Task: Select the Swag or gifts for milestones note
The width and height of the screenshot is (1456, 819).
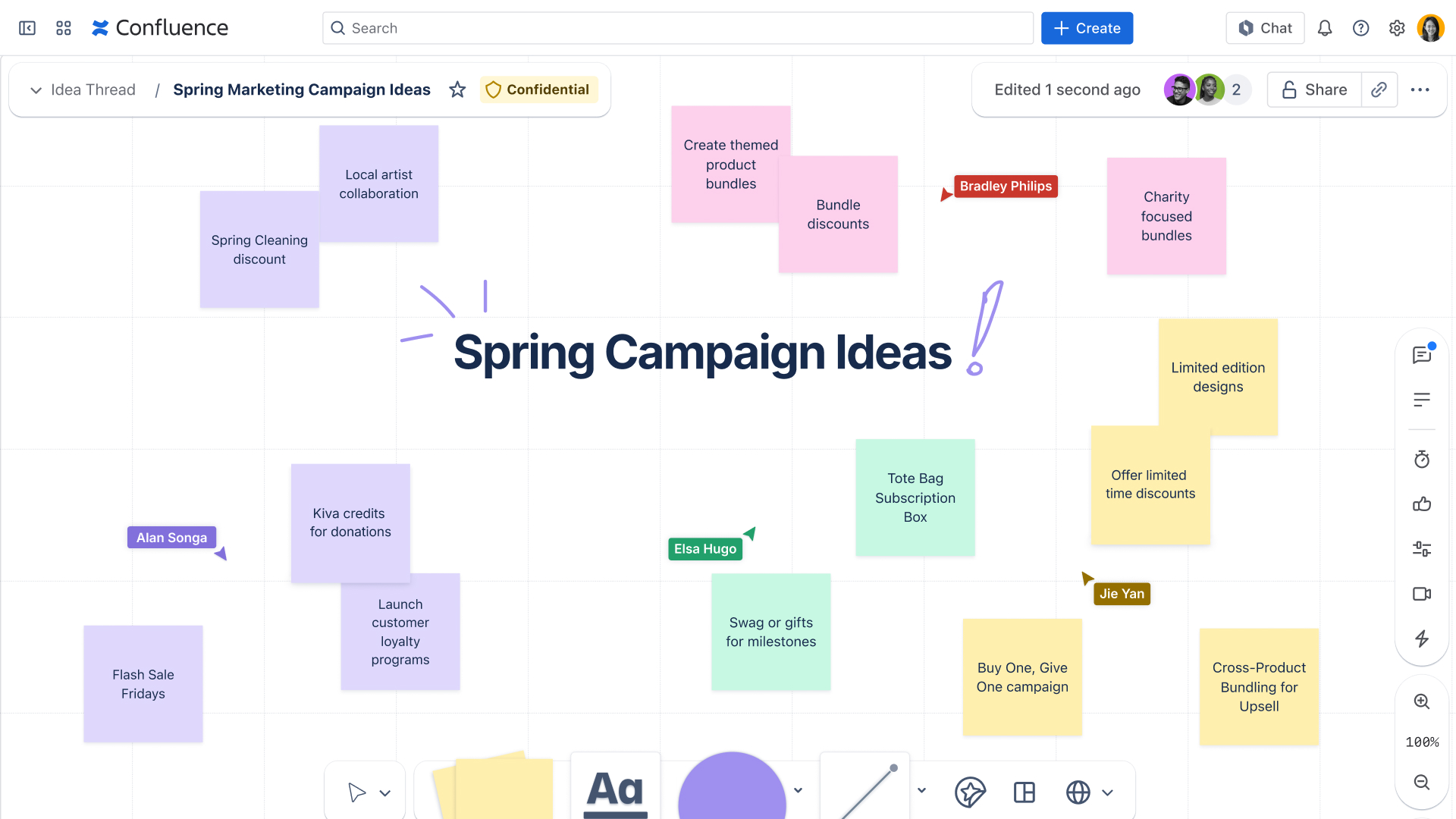Action: click(771, 632)
